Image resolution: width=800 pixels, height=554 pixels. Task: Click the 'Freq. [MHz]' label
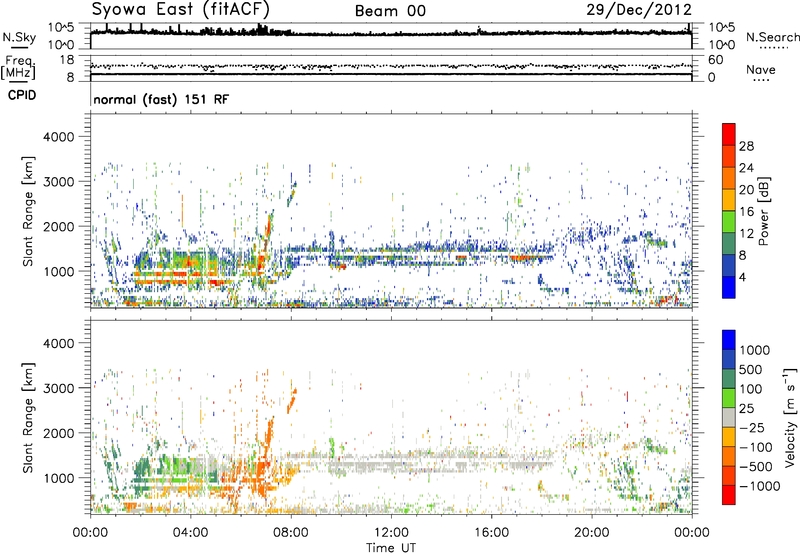tap(18, 68)
